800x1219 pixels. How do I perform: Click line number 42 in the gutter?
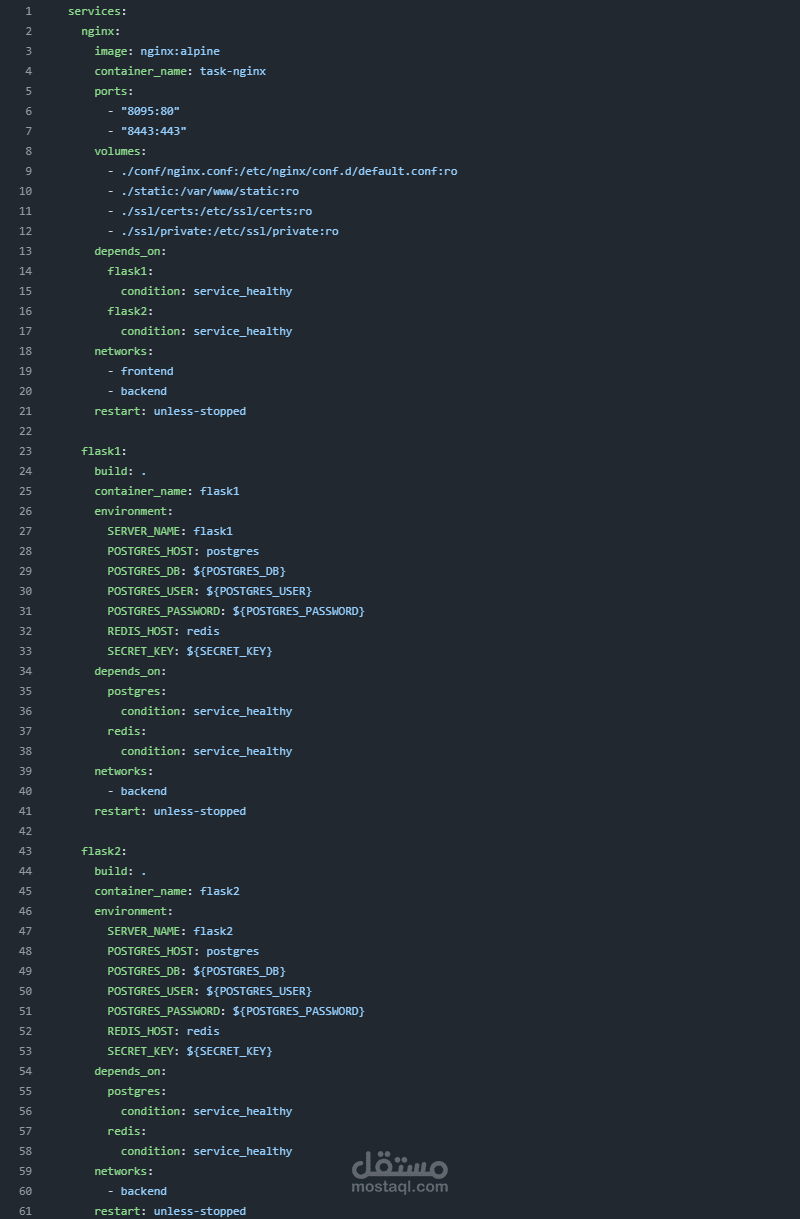pos(25,831)
